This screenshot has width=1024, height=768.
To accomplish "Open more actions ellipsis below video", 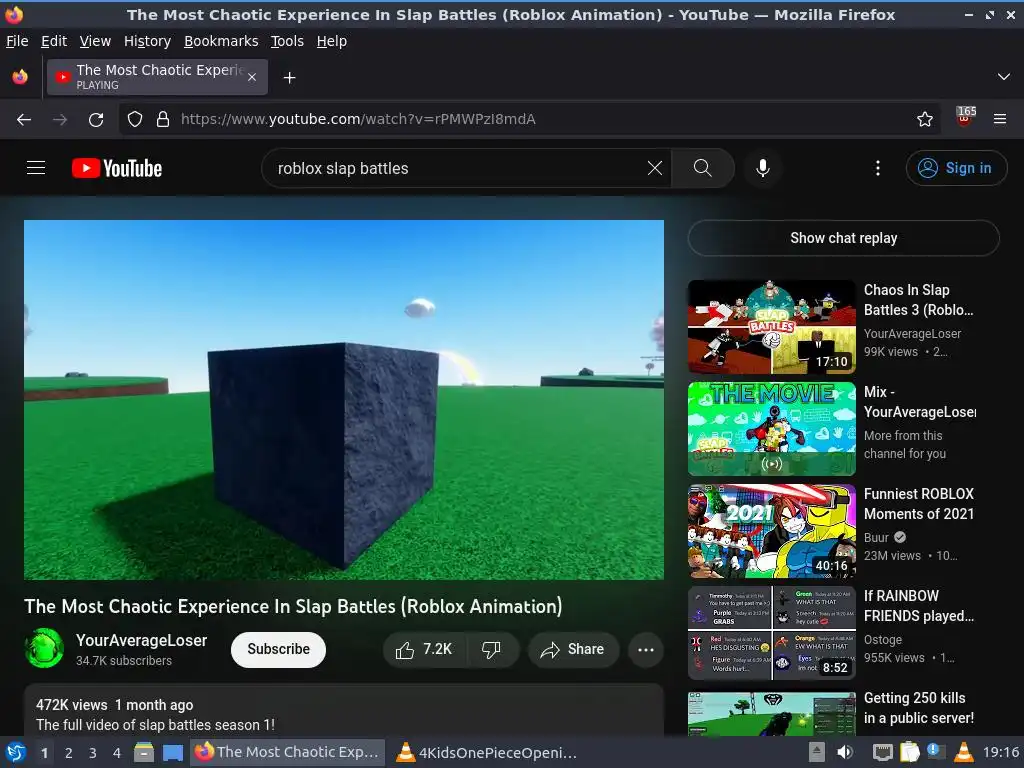I will point(645,649).
